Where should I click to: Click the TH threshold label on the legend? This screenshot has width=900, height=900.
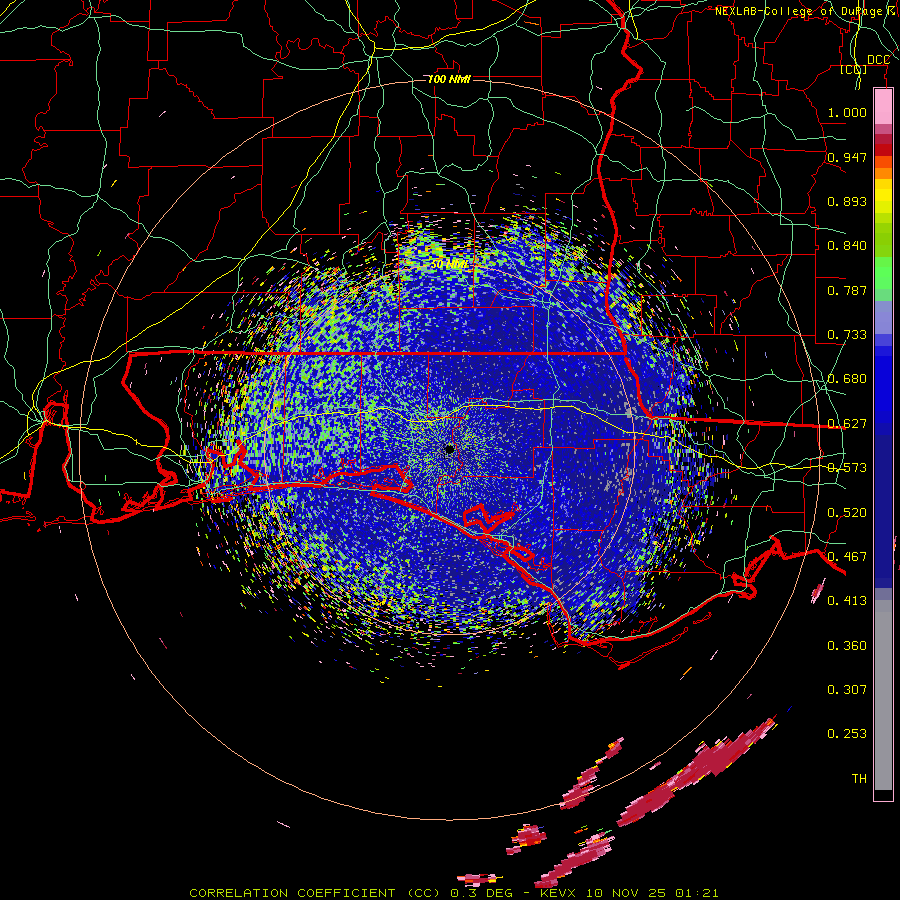pyautogui.click(x=859, y=779)
